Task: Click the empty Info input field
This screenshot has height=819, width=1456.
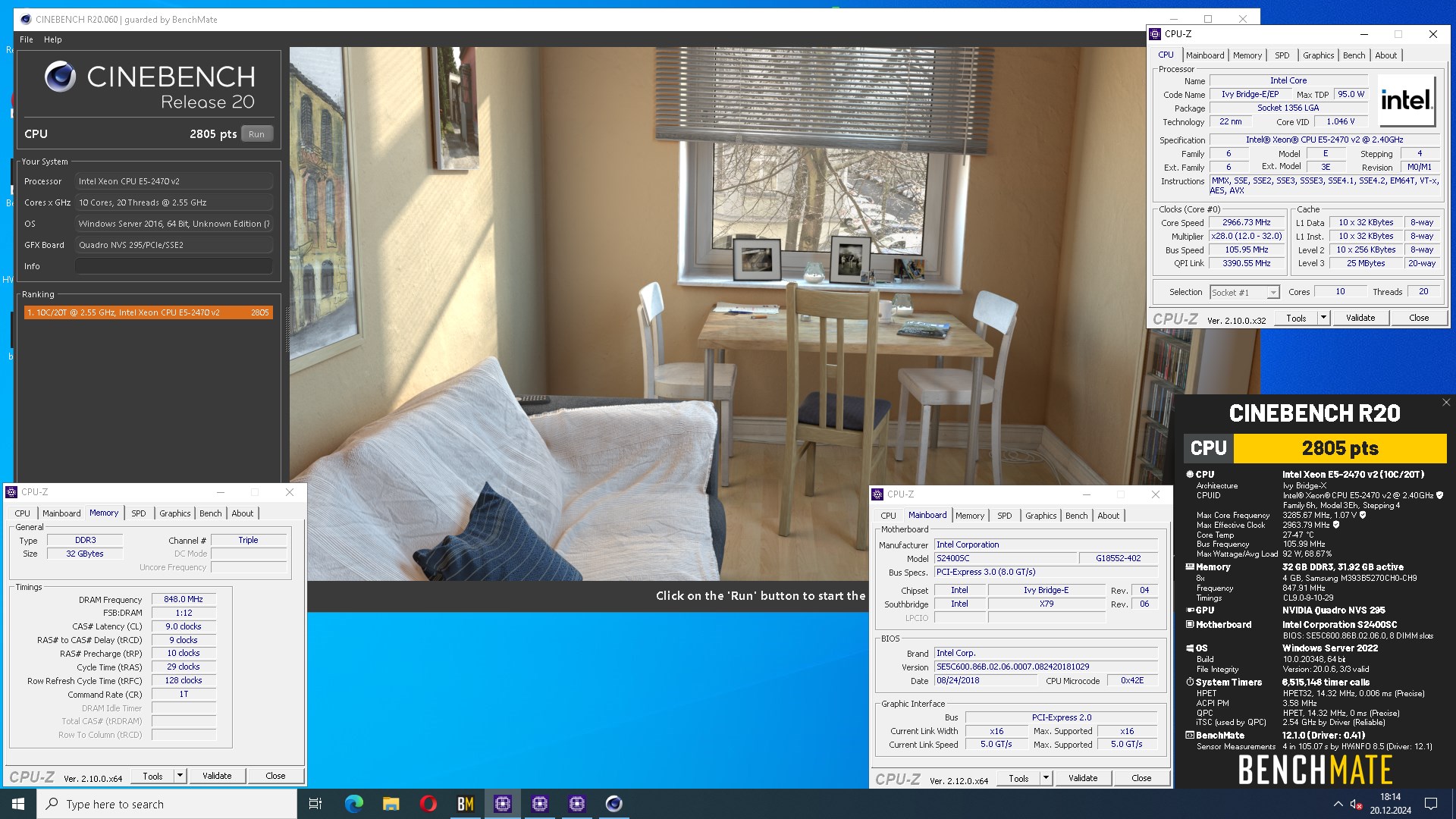Action: pyautogui.click(x=174, y=266)
